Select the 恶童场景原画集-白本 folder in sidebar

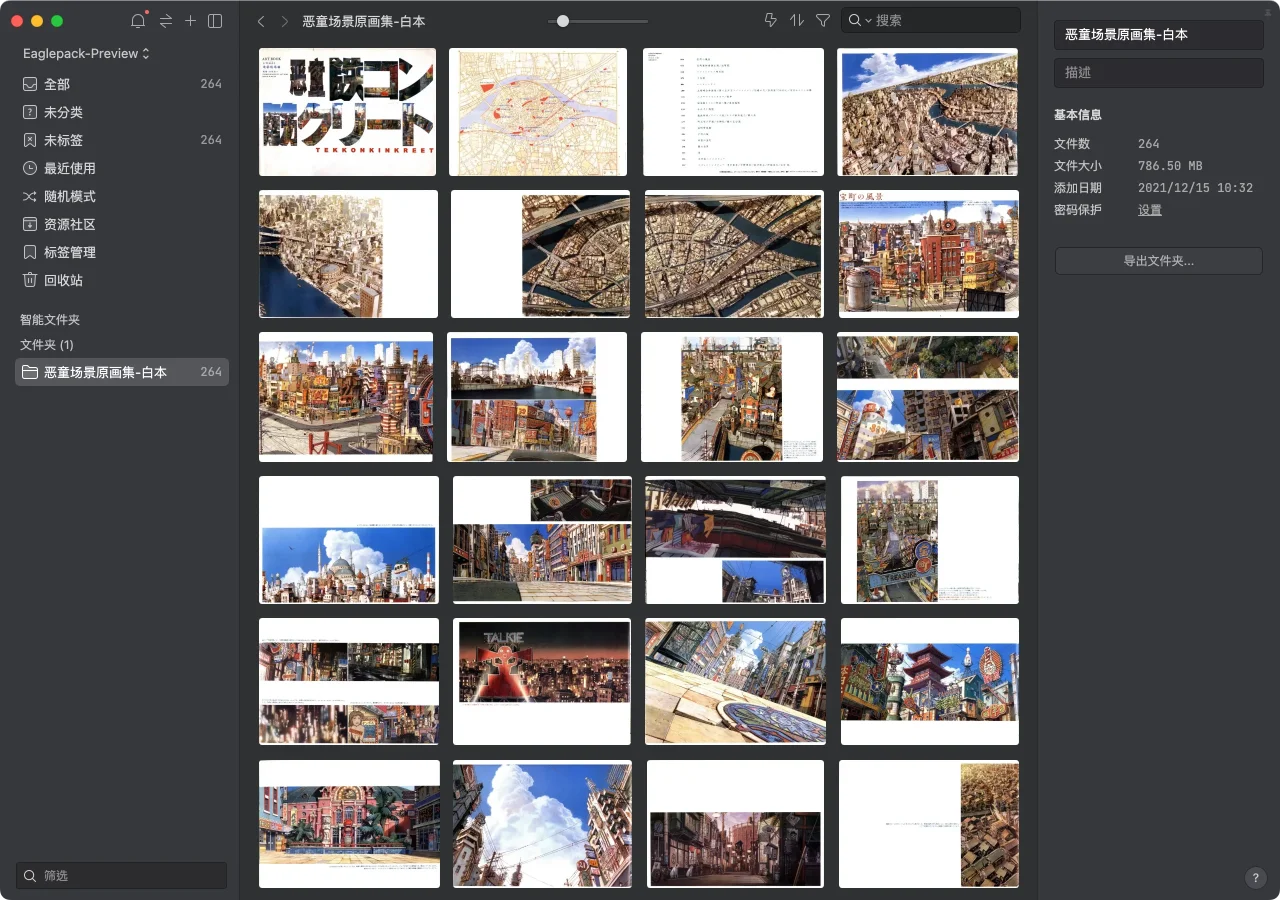click(x=122, y=372)
